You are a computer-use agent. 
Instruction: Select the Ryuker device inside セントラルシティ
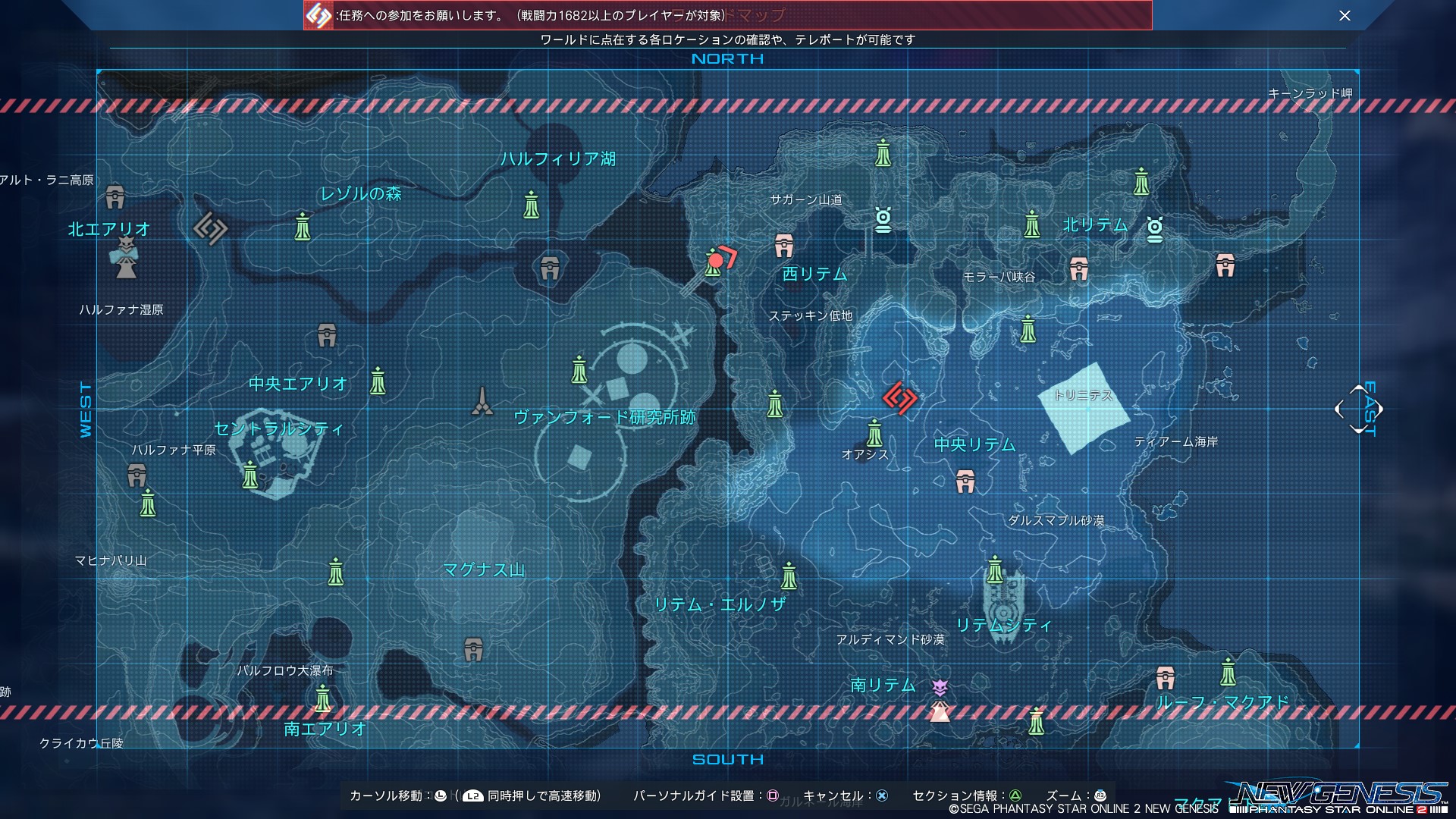pyautogui.click(x=250, y=475)
